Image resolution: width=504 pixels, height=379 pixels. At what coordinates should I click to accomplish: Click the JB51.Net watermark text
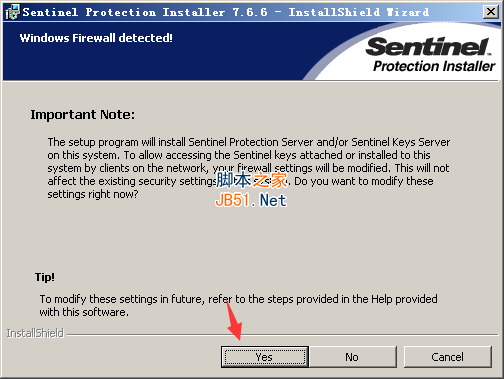point(251,200)
